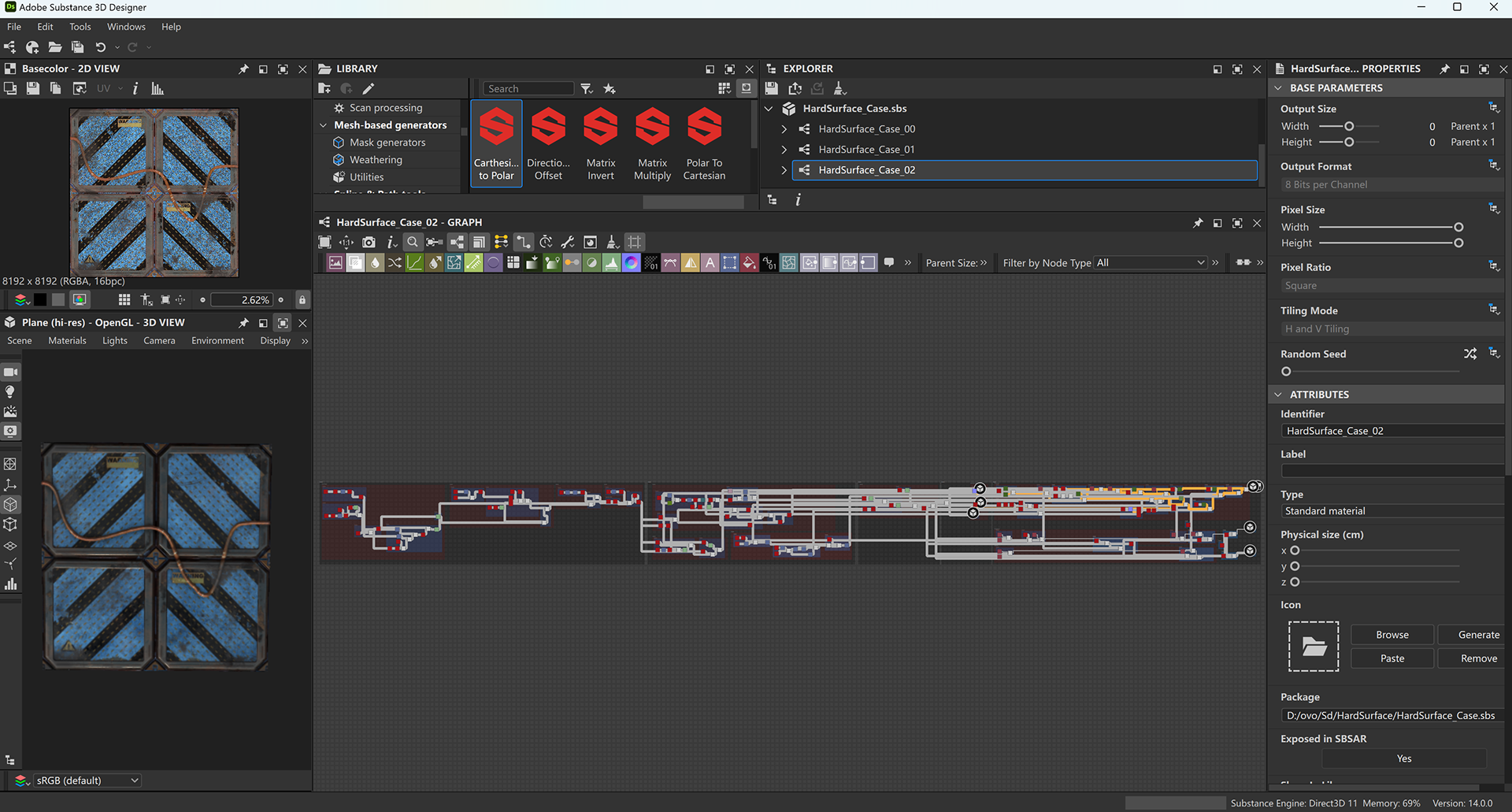The height and width of the screenshot is (812, 1512).
Task: Add a Bitmap node from graph toolbar
Action: point(335,263)
